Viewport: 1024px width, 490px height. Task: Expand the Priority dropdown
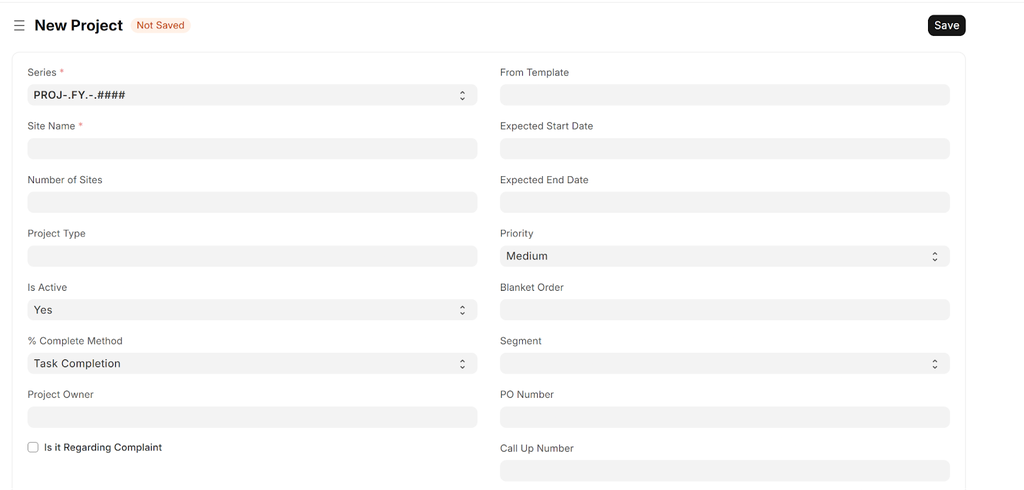point(724,256)
